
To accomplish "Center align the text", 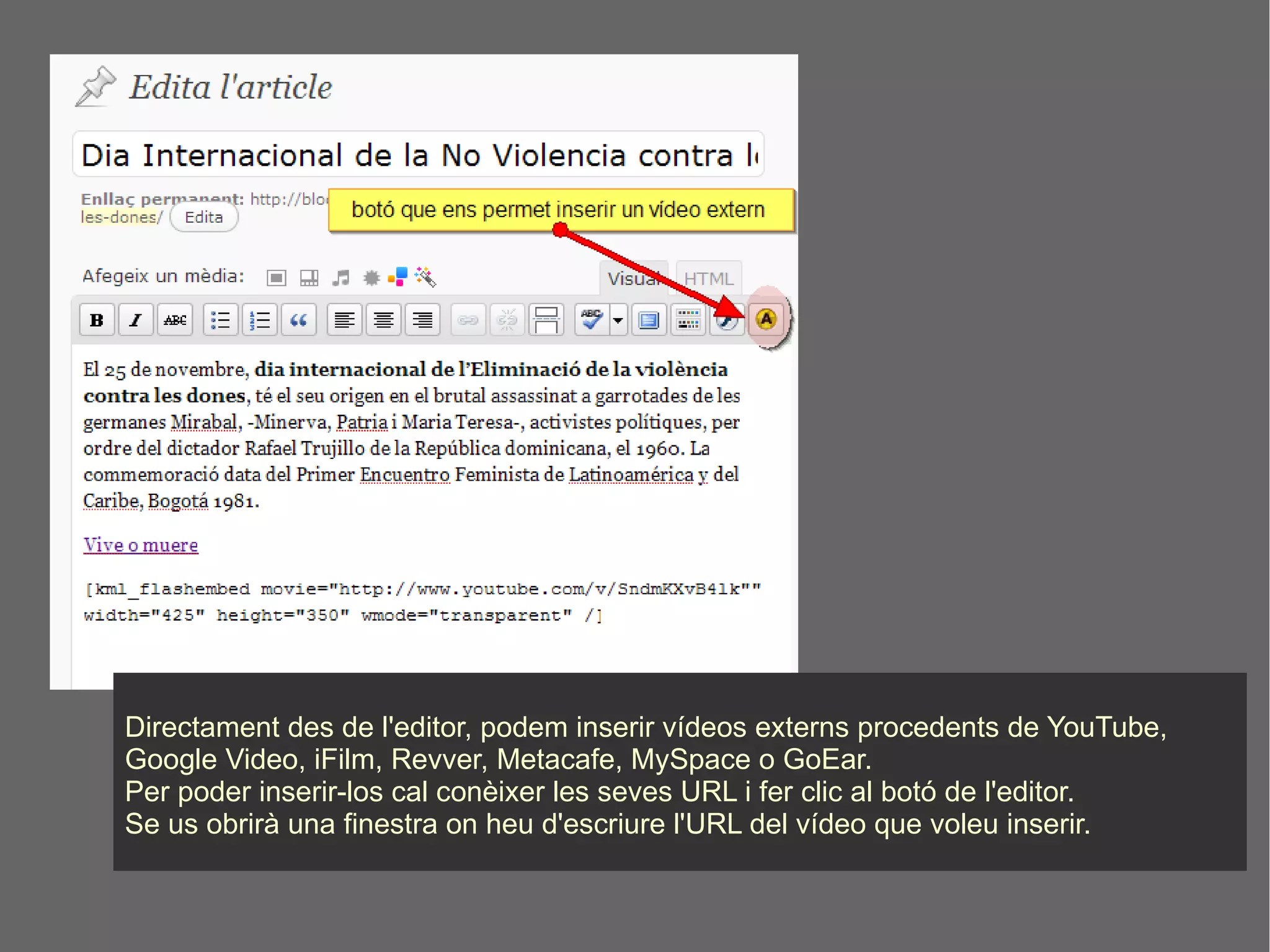I will point(384,320).
